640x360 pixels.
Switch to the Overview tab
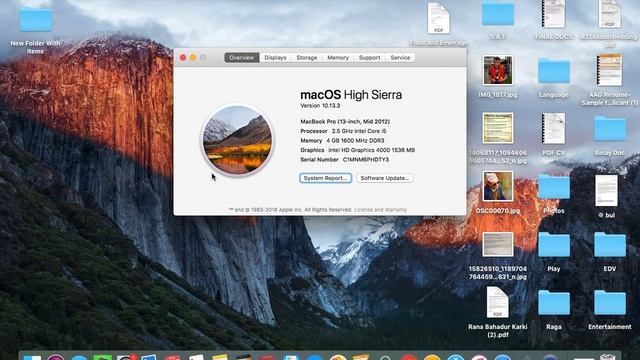242,58
